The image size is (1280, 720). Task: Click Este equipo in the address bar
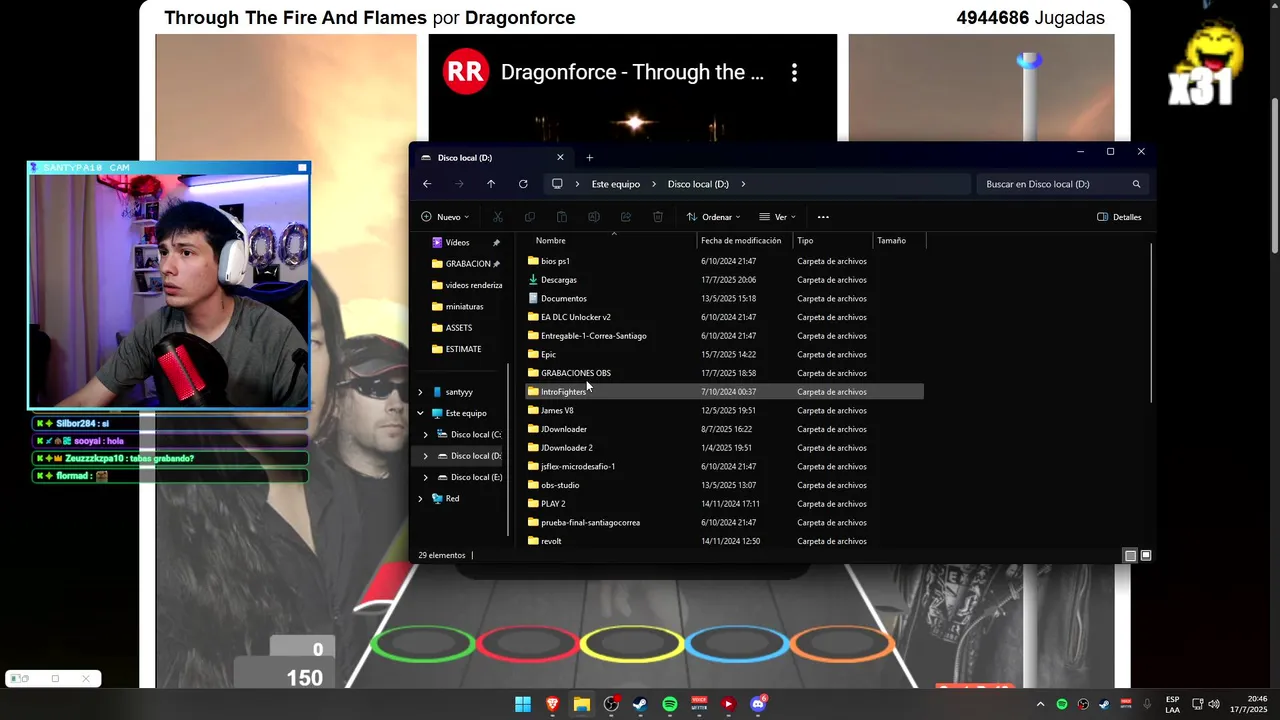[x=616, y=184]
